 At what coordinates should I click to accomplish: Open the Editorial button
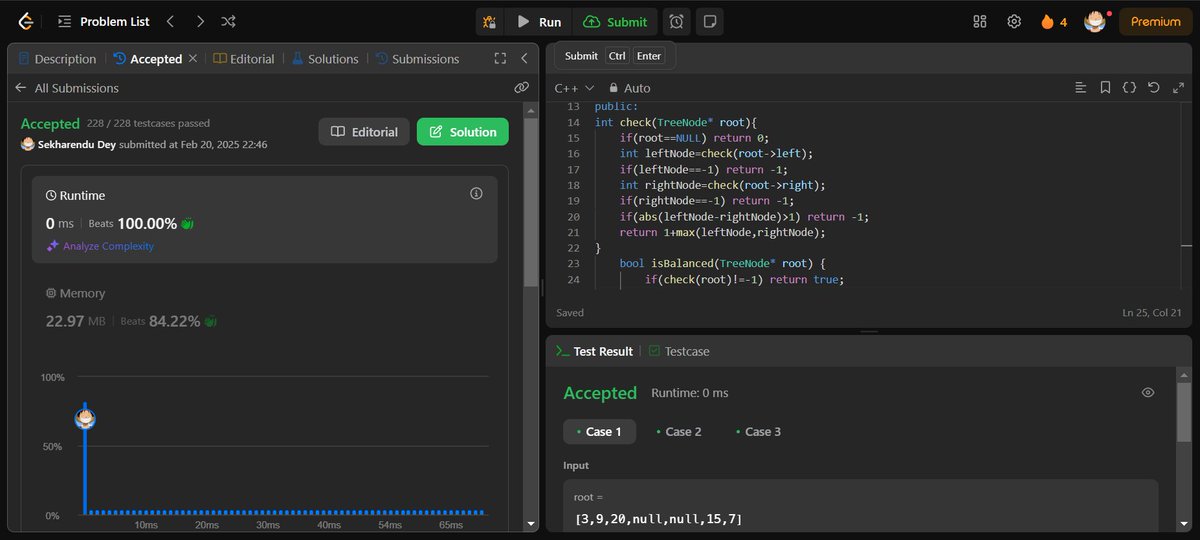tap(364, 132)
